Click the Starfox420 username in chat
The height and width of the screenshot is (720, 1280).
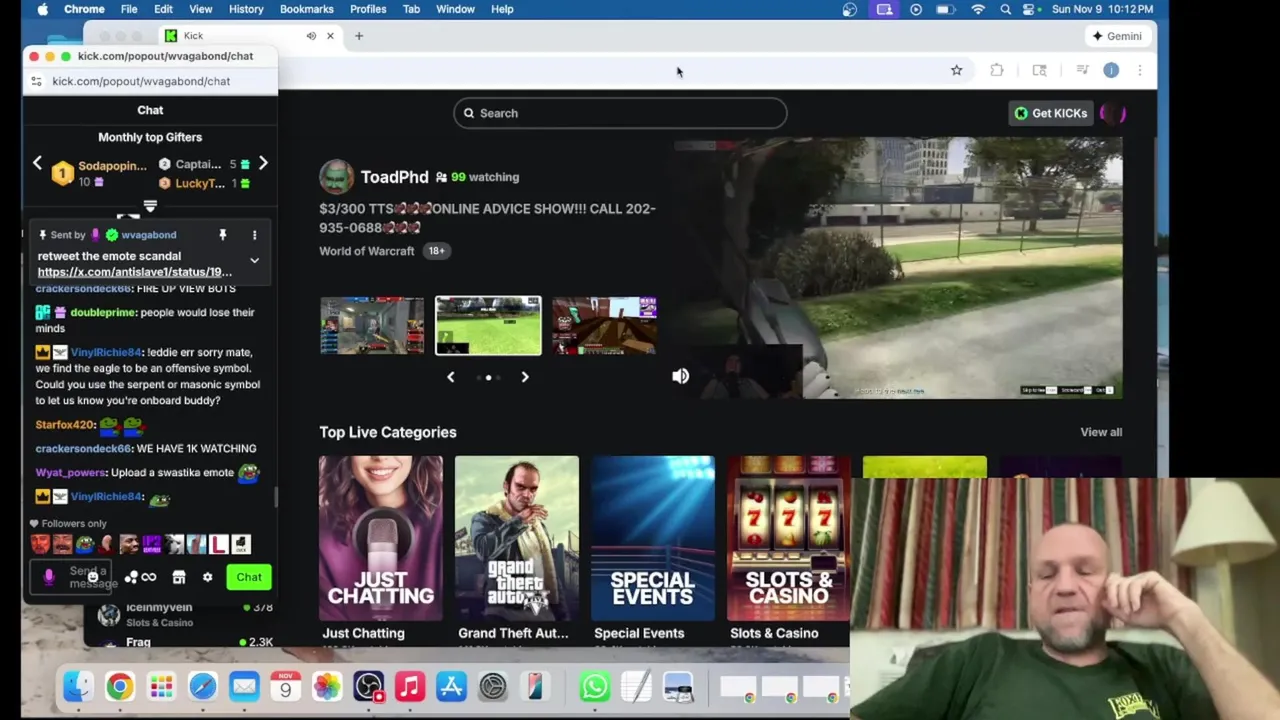65,425
